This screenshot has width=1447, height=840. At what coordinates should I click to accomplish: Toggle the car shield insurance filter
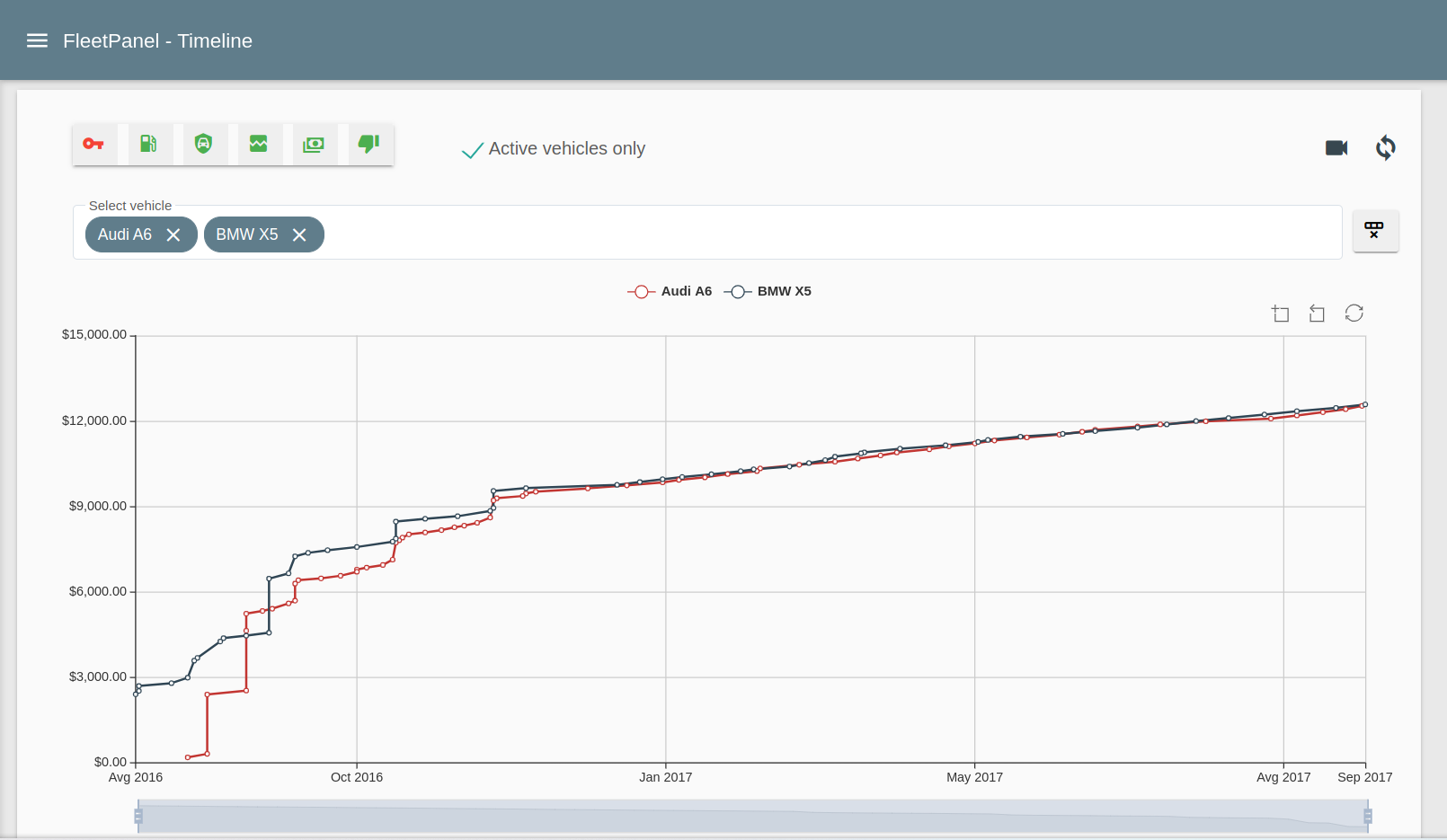click(x=204, y=144)
